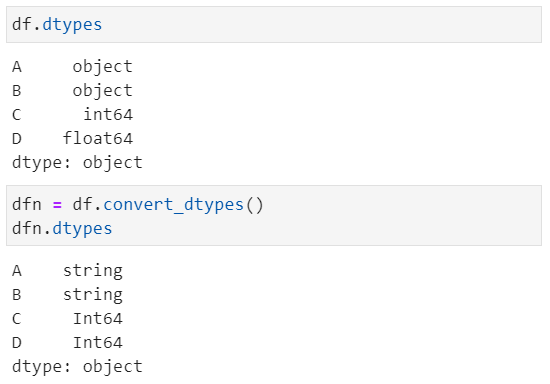Viewport: 550px width, 384px height.
Task: Click the blue dtypes attribute in first cell
Action: (72, 25)
